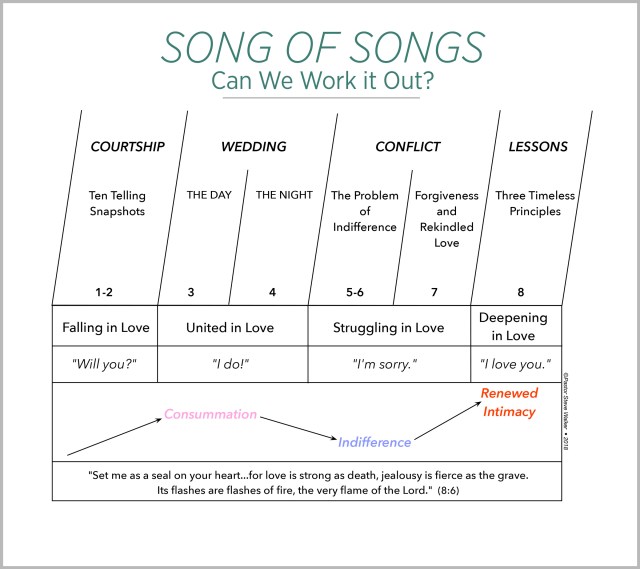Select the pink Consummation label
This screenshot has width=640, height=569.
pyautogui.click(x=210, y=414)
